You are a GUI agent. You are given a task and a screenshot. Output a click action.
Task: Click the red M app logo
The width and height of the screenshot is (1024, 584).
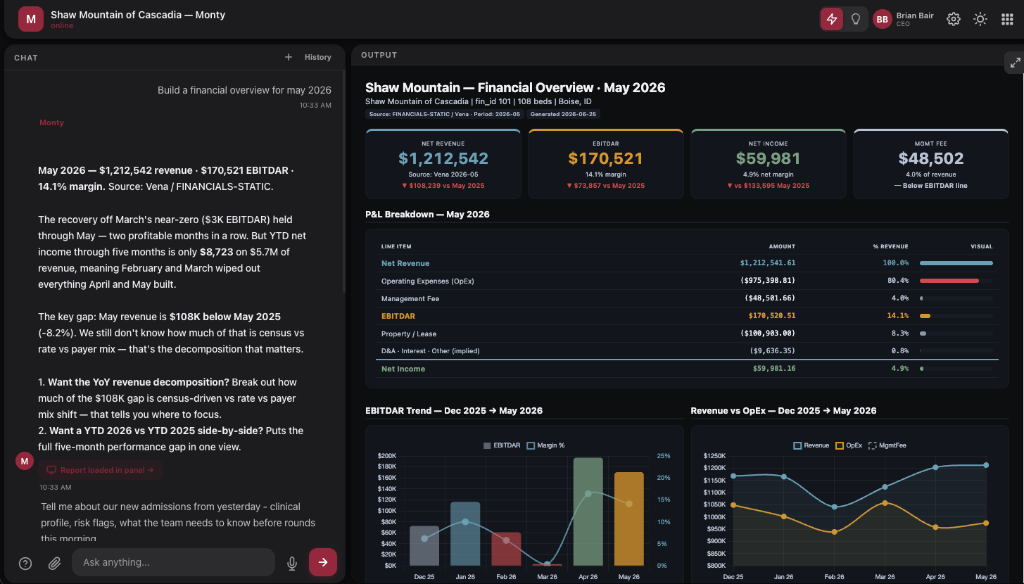click(31, 19)
